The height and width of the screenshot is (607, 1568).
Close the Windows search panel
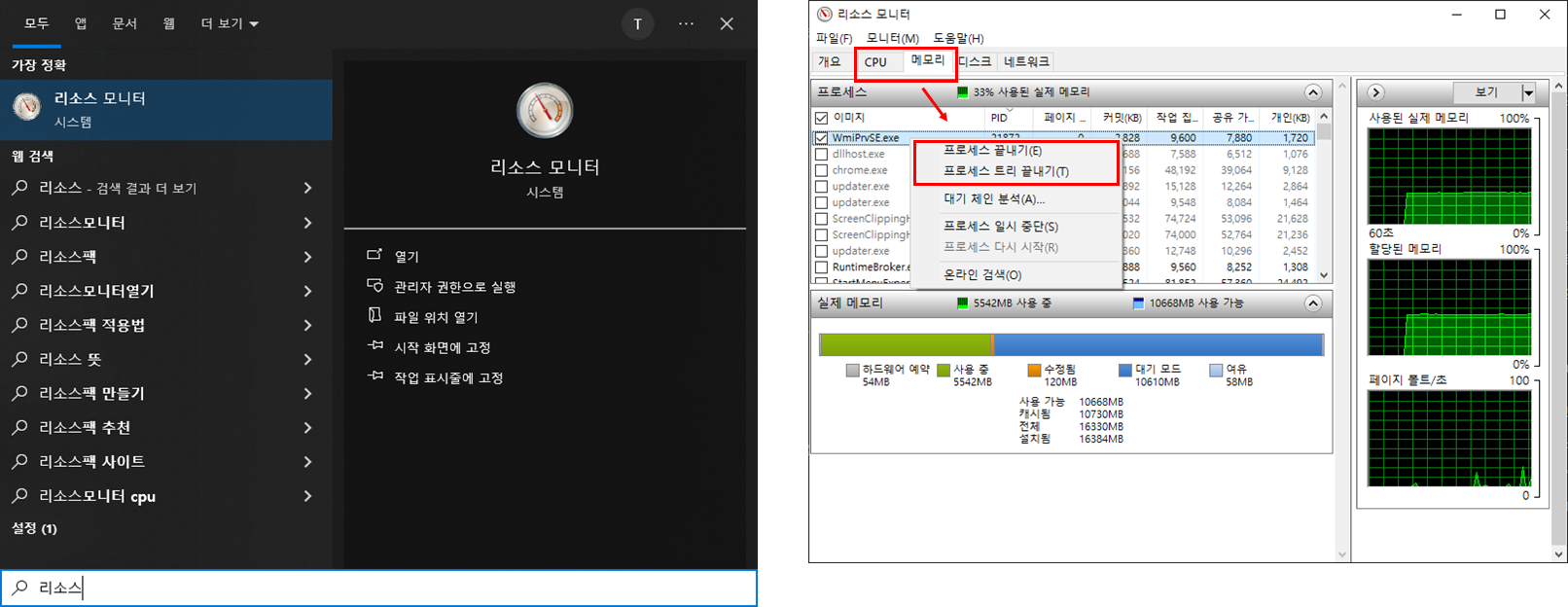click(x=727, y=23)
